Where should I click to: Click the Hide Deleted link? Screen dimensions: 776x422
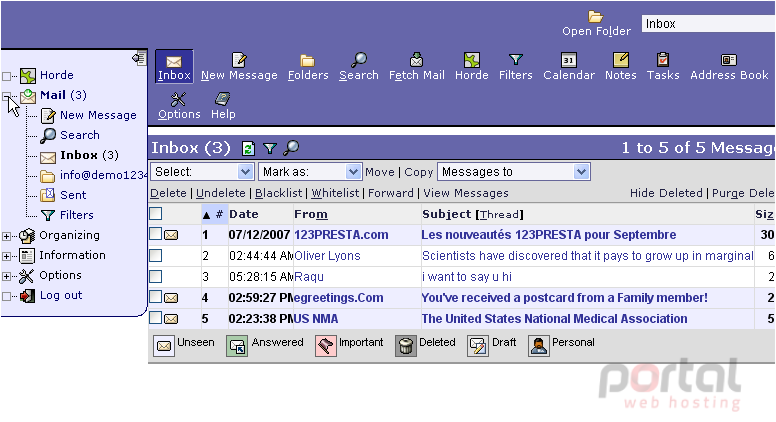point(666,193)
